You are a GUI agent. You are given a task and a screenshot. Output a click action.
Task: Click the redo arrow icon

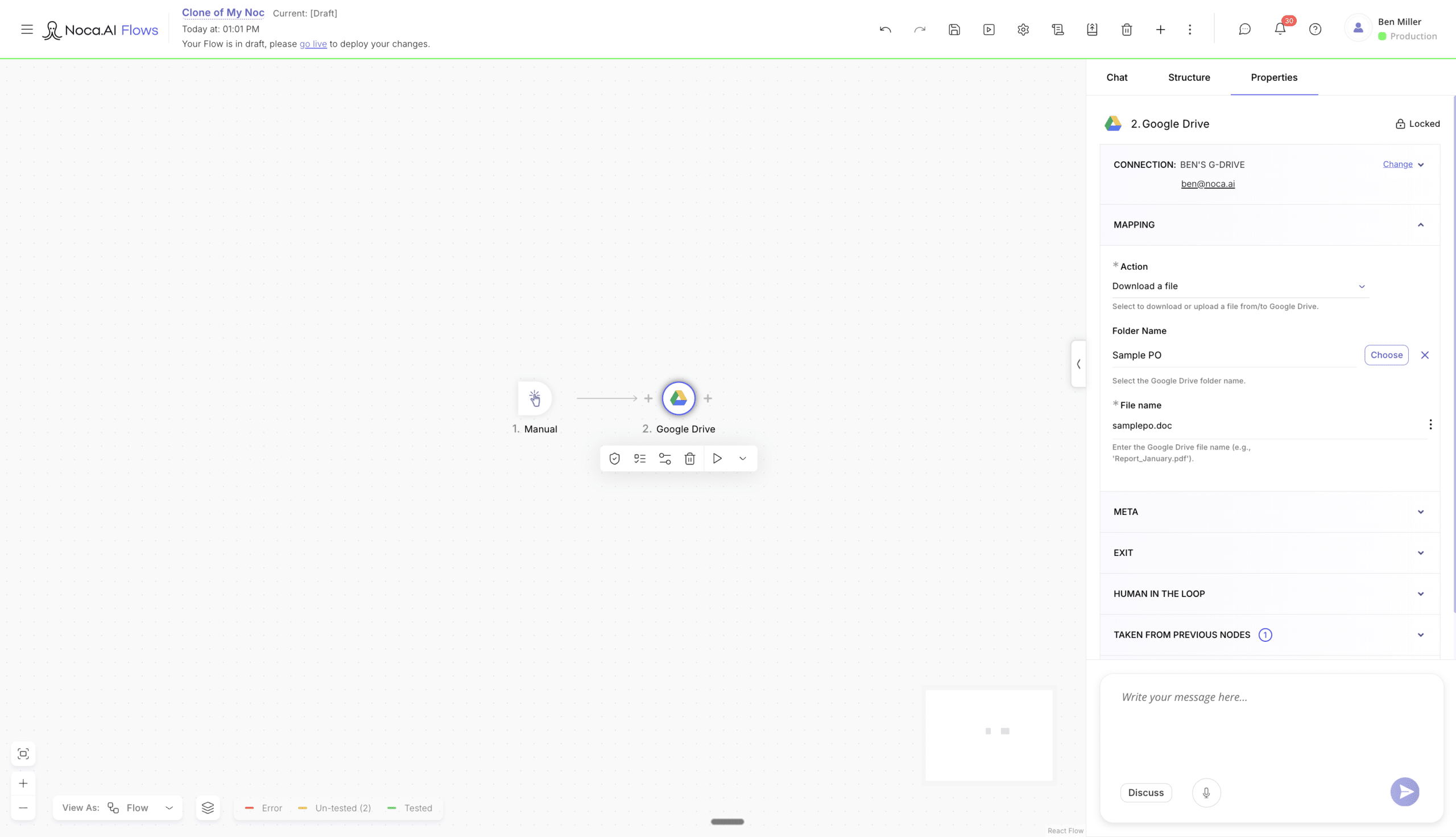919,30
